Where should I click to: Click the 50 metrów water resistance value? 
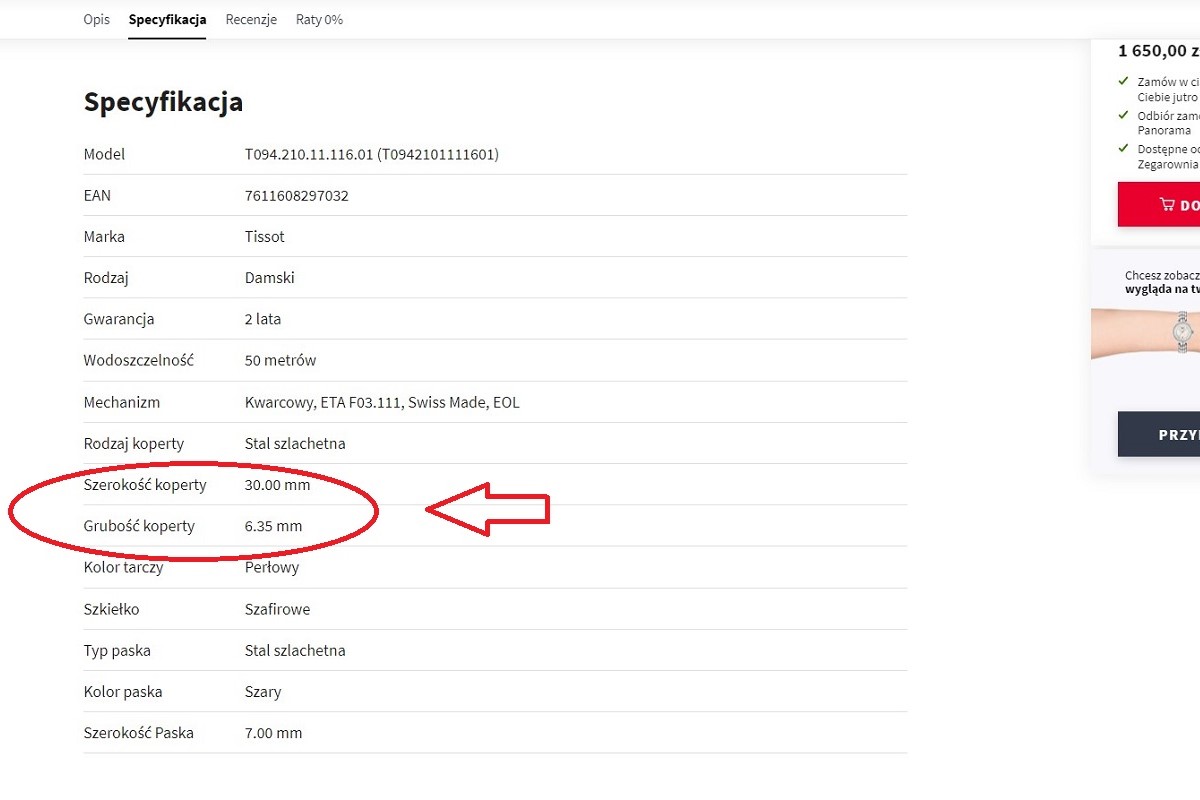280,360
